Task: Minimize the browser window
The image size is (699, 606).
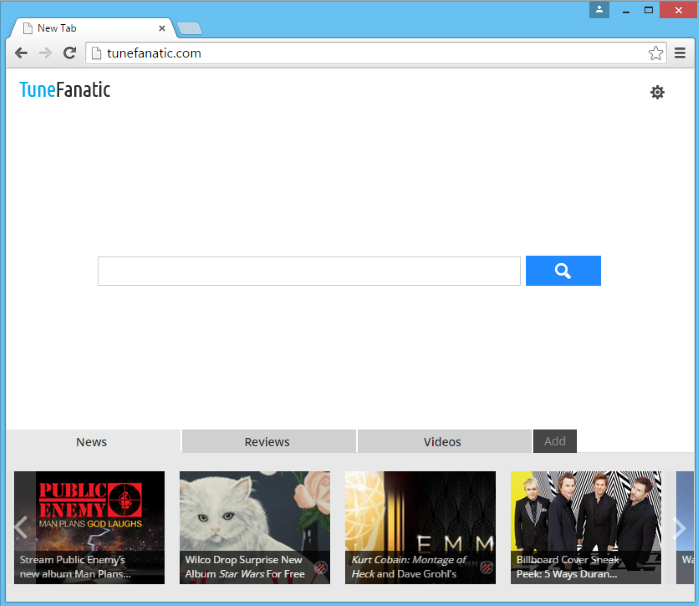Action: [x=626, y=10]
